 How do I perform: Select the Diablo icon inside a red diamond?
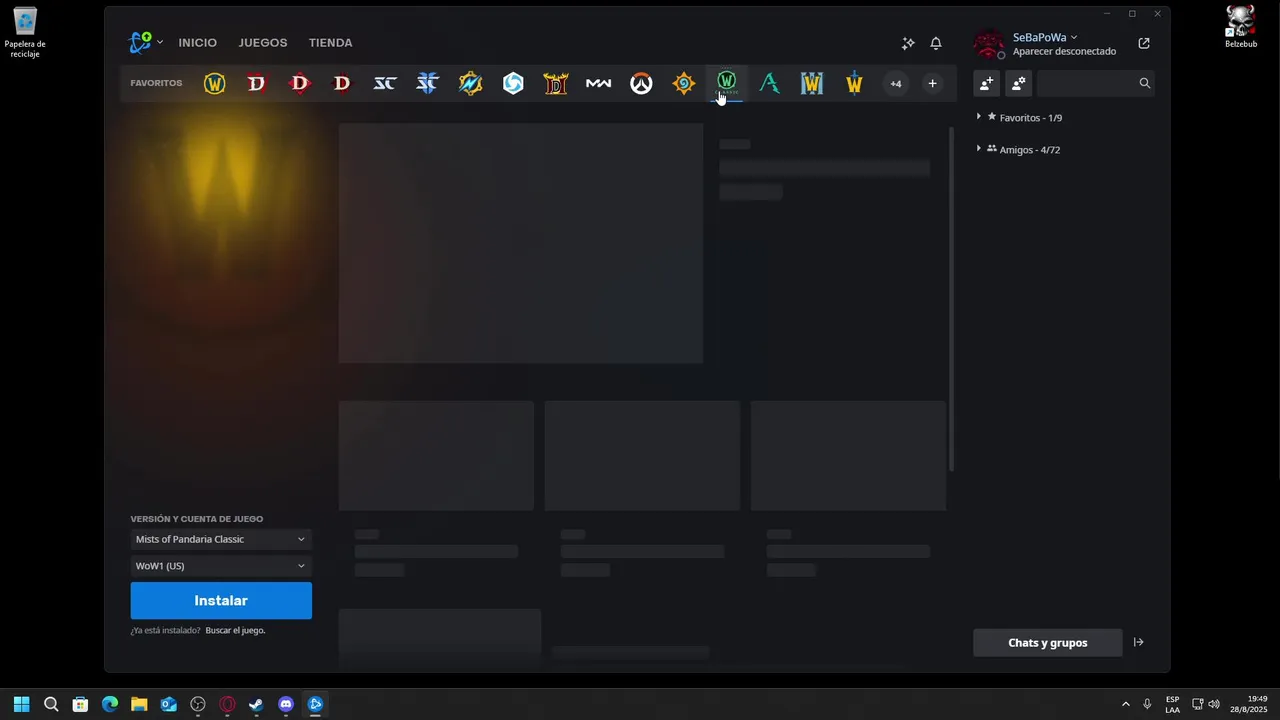click(x=299, y=84)
